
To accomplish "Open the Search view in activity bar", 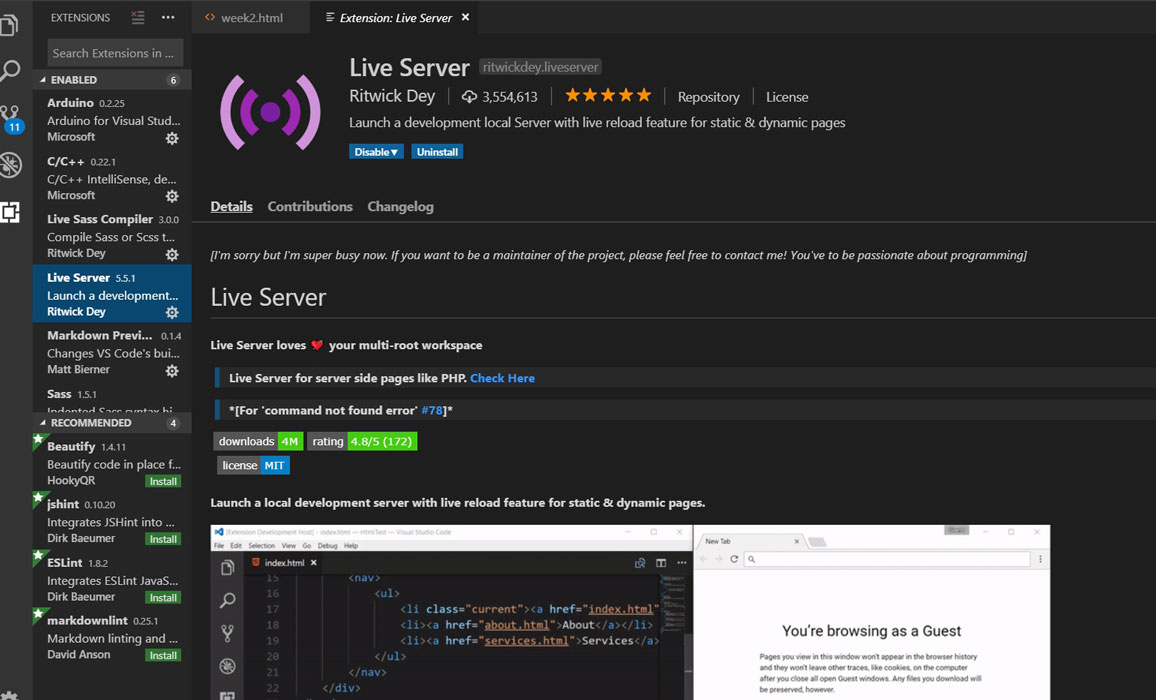I will point(10,71).
